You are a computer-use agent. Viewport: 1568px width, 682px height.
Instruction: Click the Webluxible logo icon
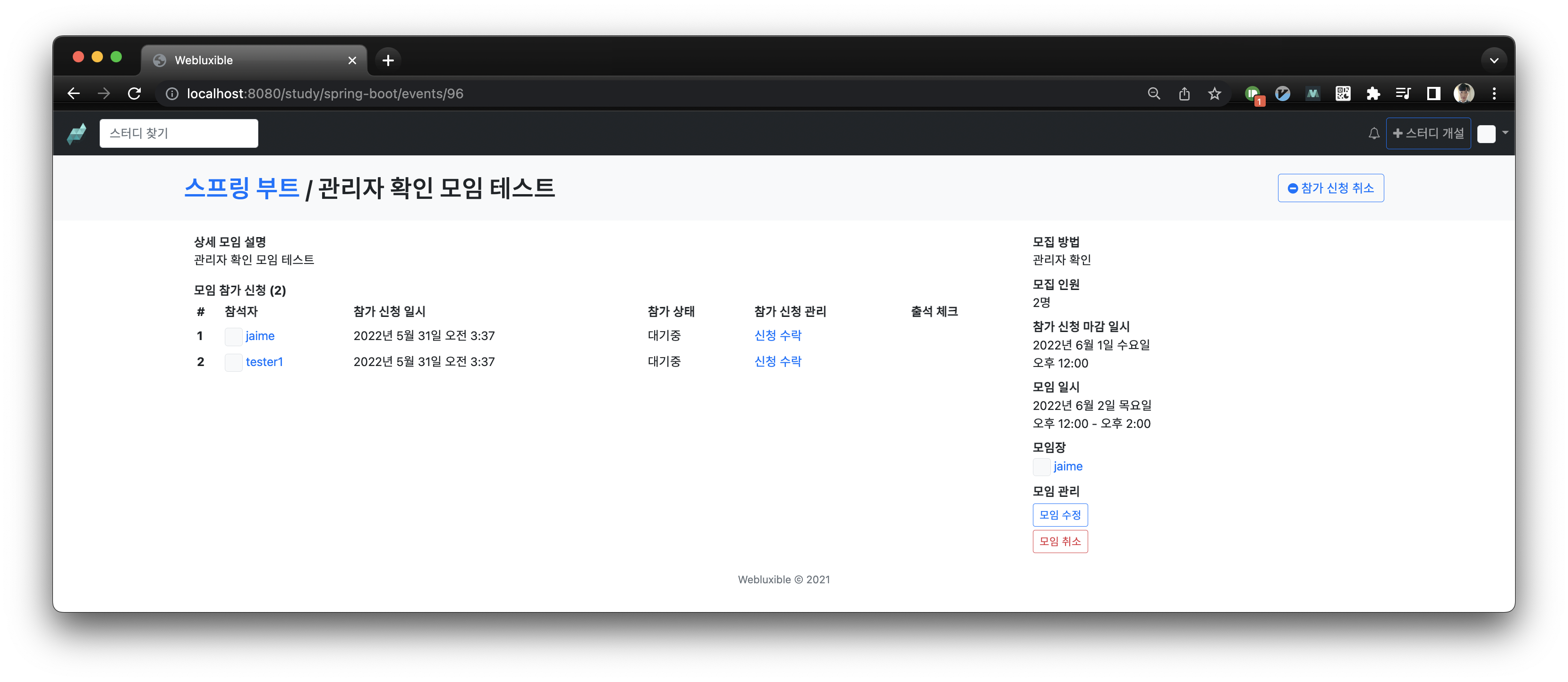point(77,133)
